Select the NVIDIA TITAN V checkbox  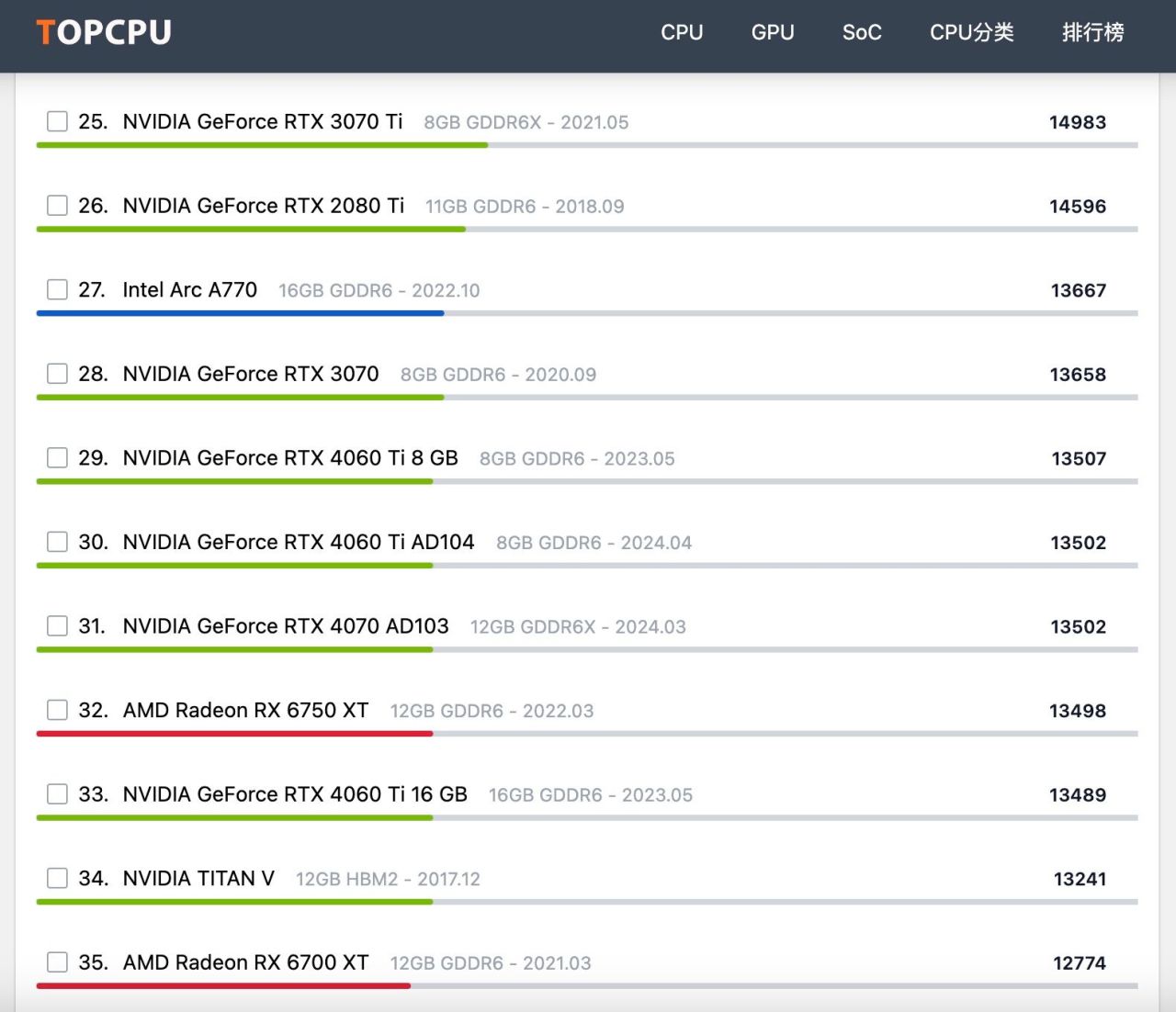[57, 878]
